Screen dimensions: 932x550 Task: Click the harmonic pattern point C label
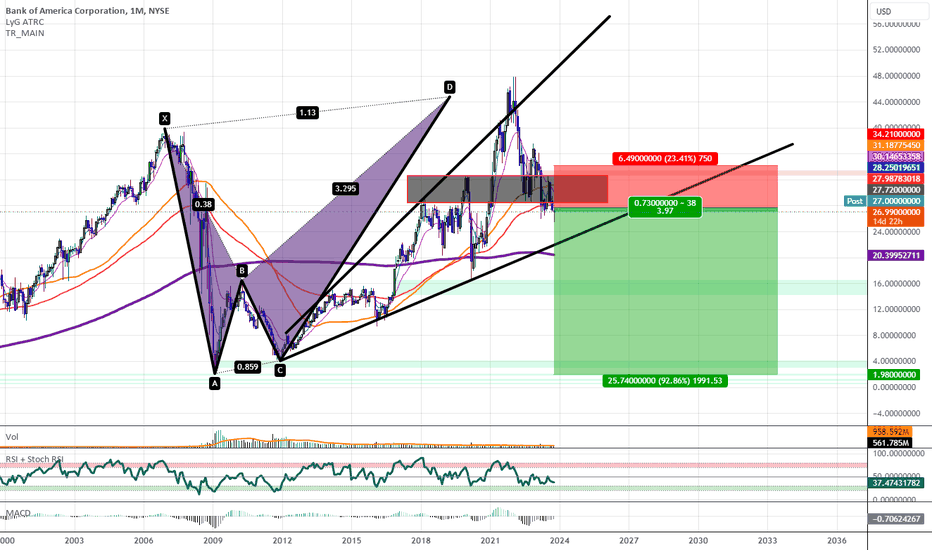click(280, 370)
